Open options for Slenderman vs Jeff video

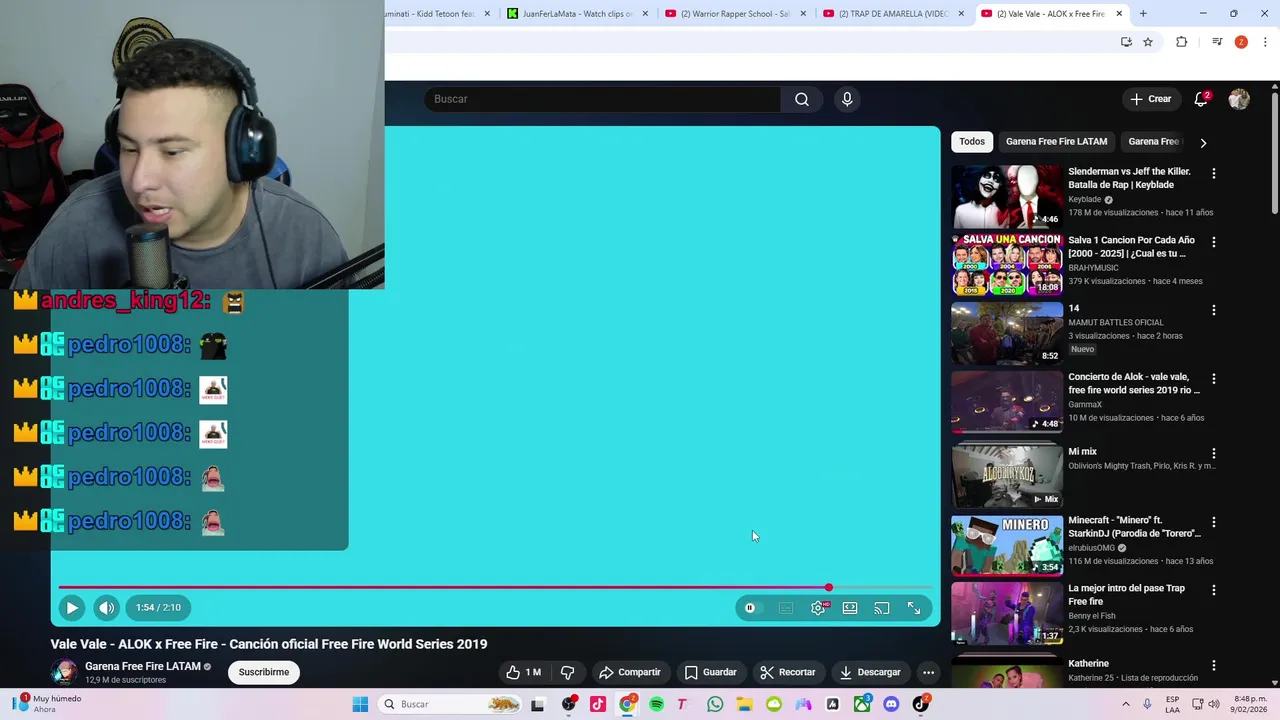point(1214,173)
